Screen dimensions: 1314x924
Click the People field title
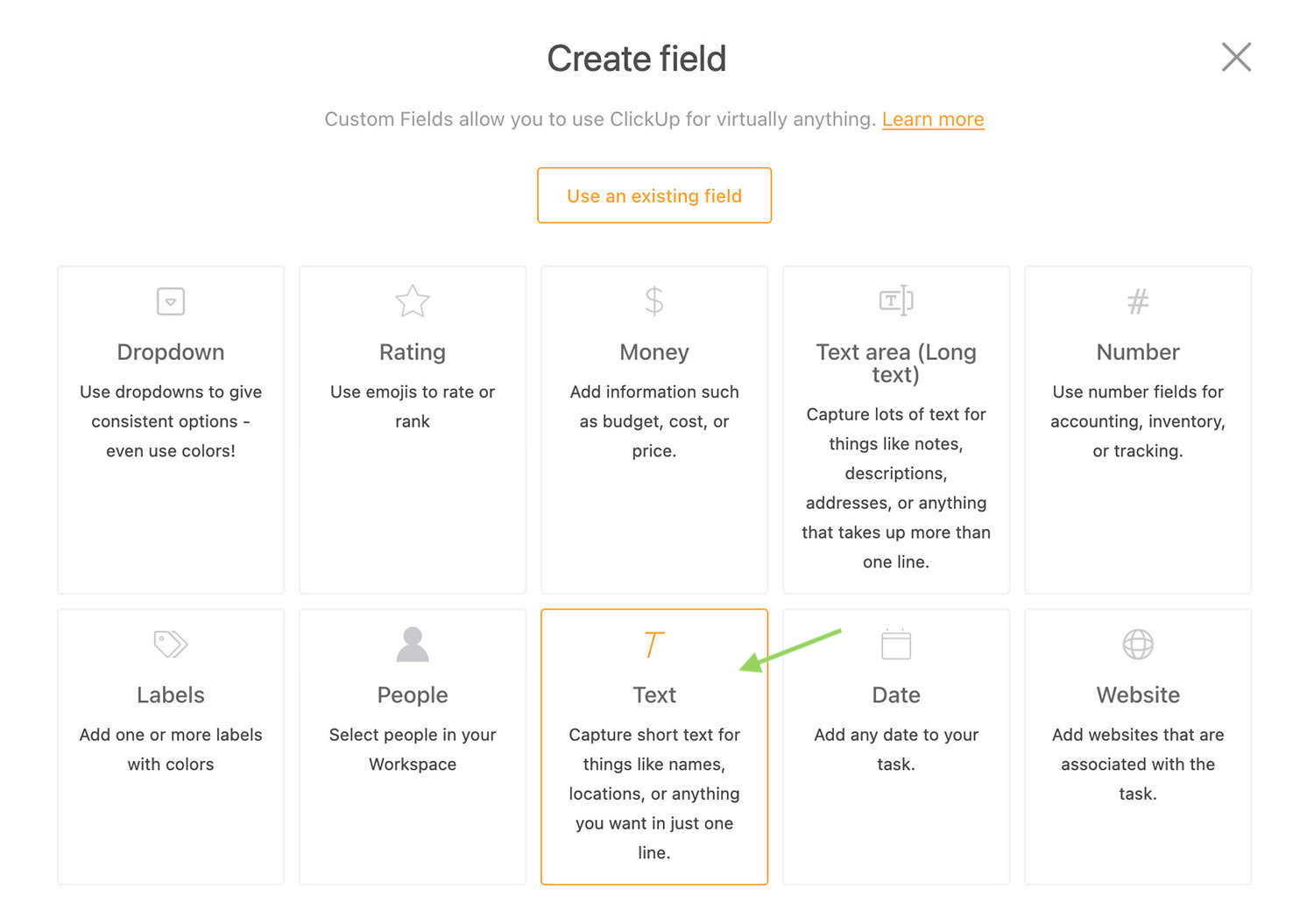413,695
